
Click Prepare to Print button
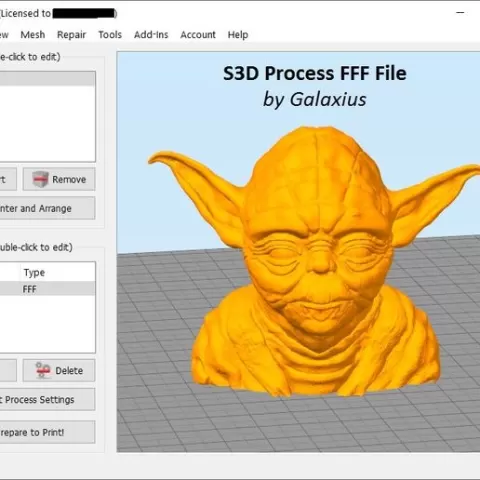[x=47, y=432]
